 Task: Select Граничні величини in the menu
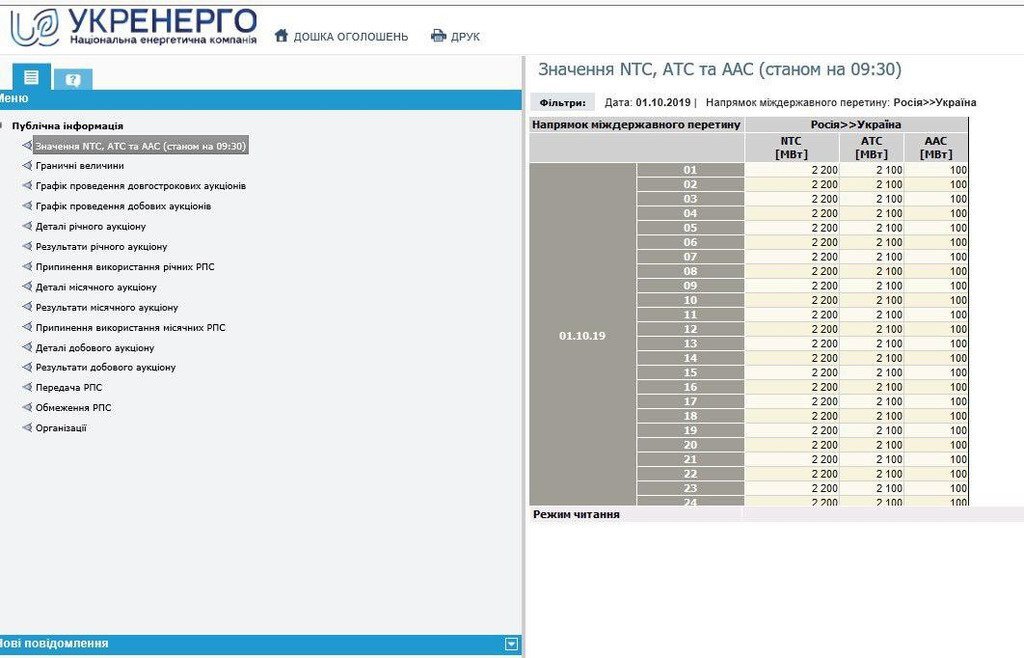pos(80,166)
